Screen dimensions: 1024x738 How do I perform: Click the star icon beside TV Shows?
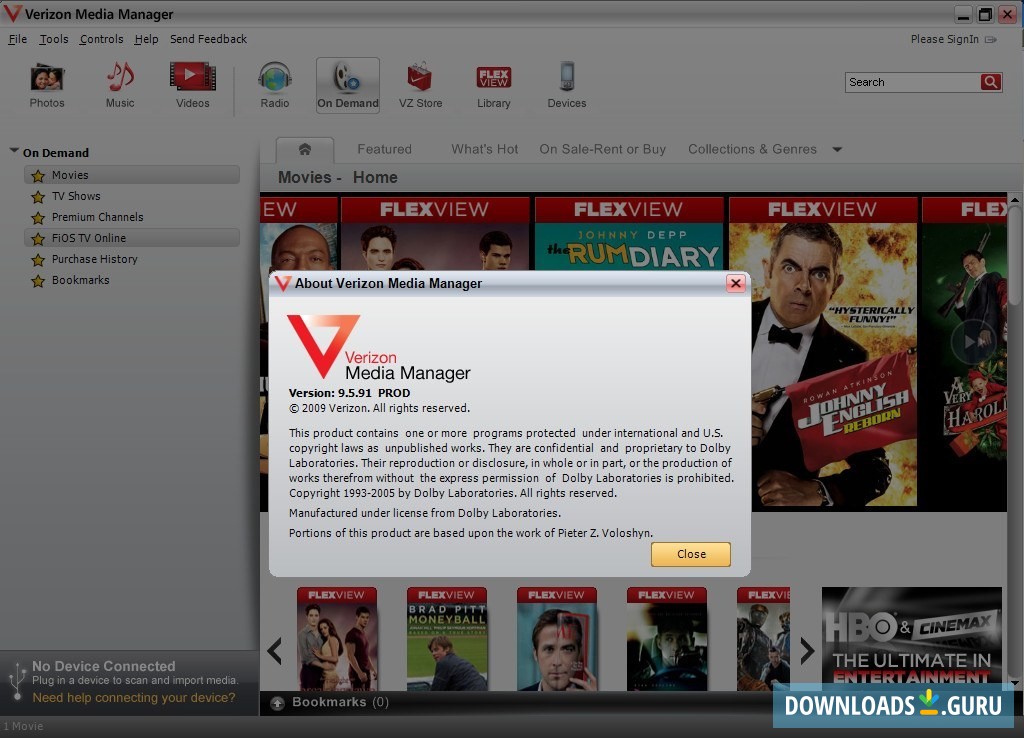tap(38, 197)
